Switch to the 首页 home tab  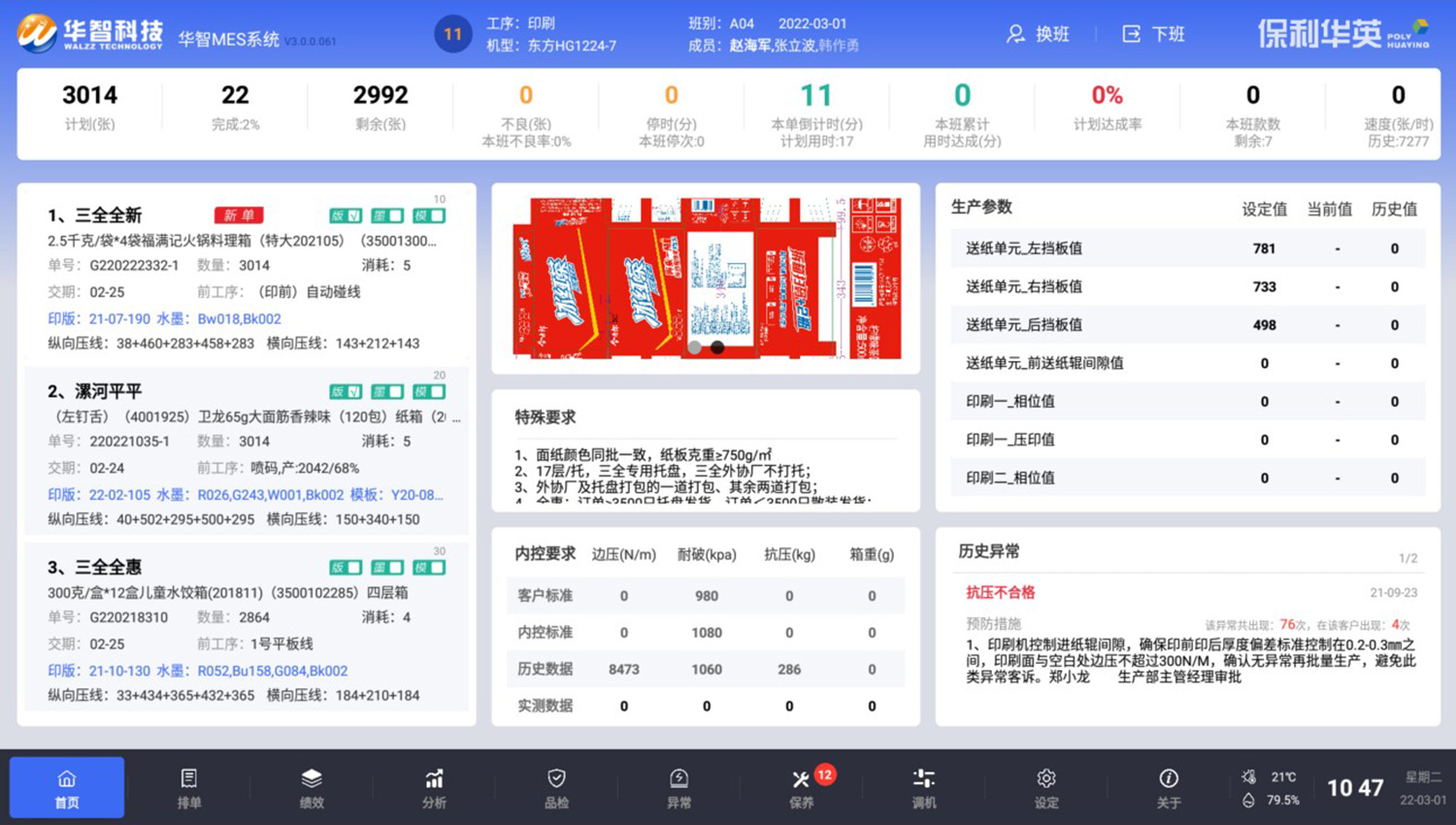point(66,786)
